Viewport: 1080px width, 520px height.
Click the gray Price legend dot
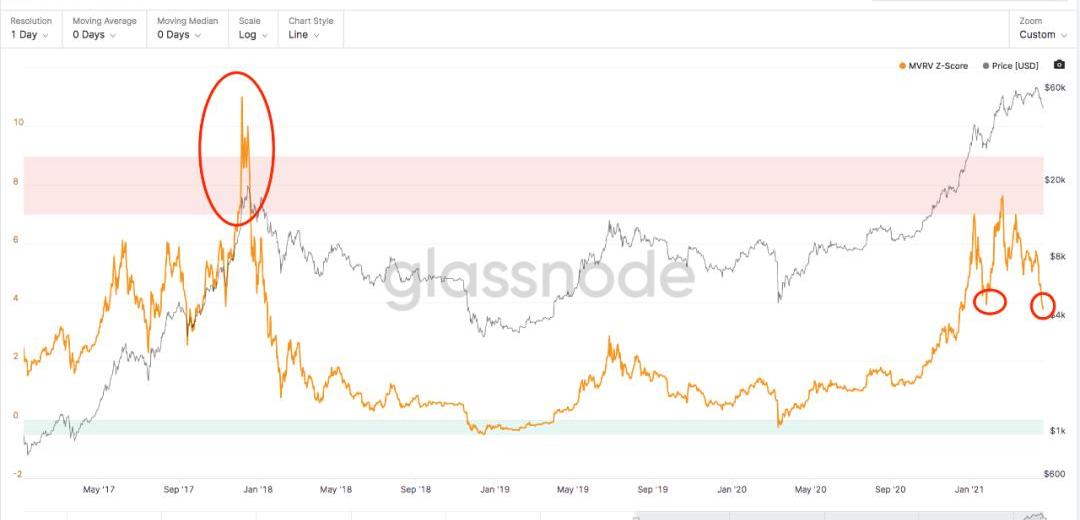tap(986, 65)
